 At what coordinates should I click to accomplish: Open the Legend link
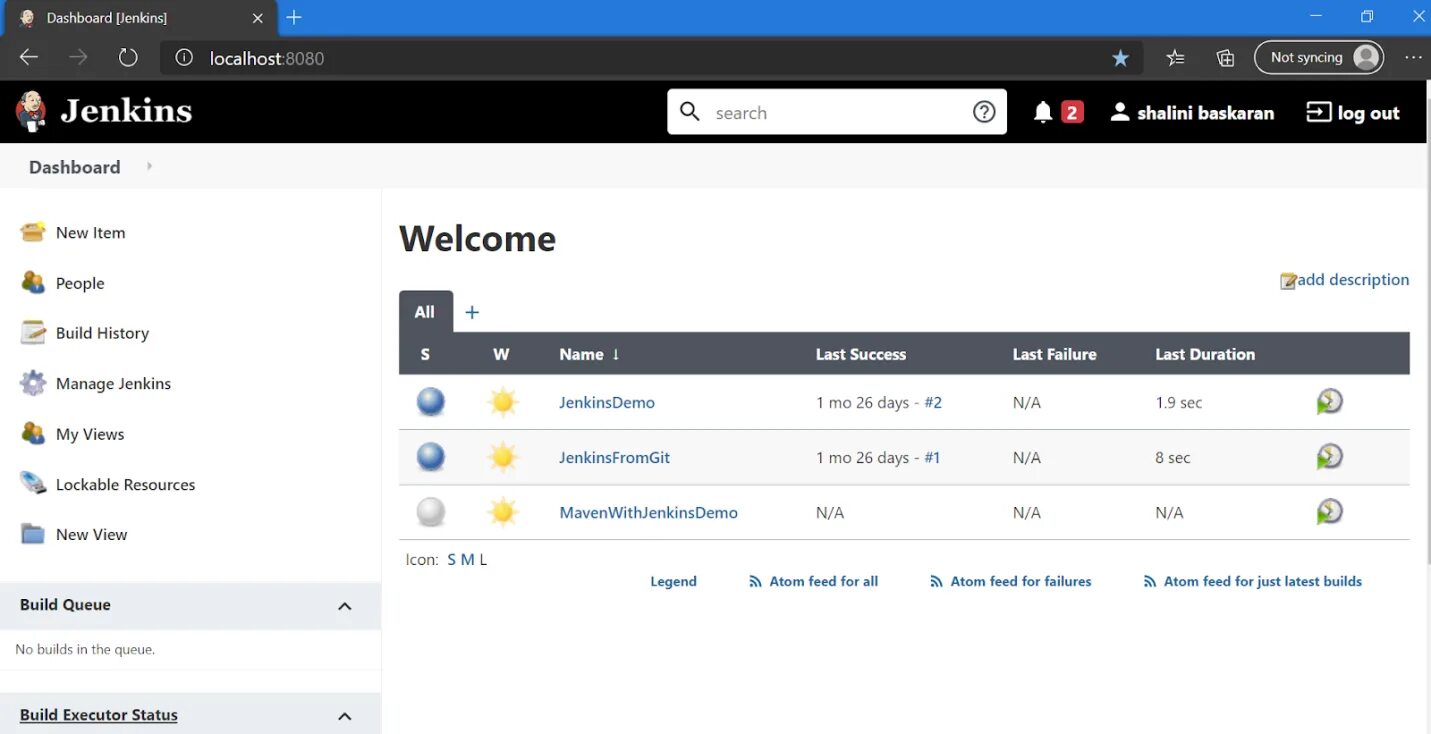tap(673, 581)
